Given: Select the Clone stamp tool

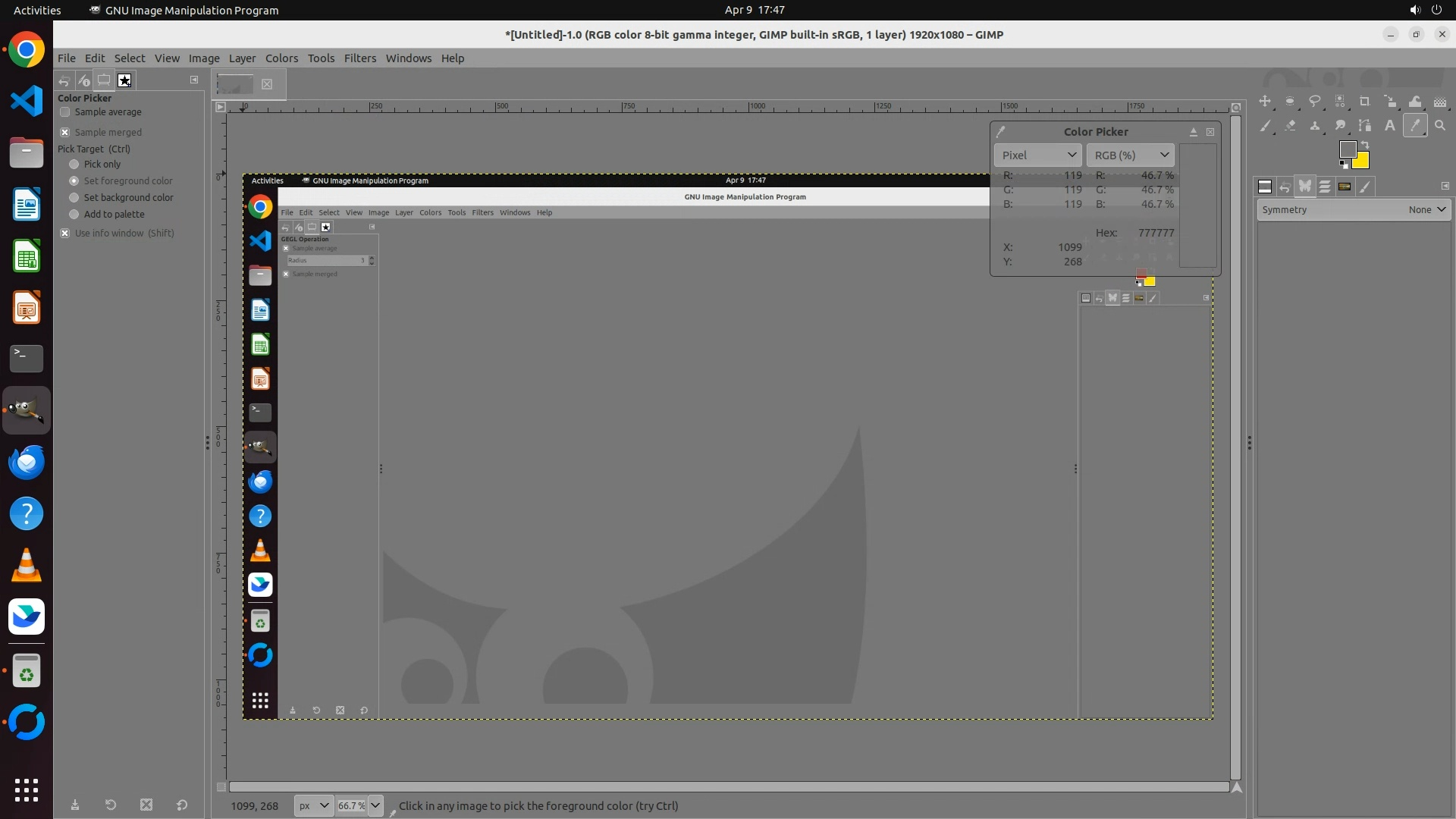Looking at the screenshot, I should (x=1315, y=126).
